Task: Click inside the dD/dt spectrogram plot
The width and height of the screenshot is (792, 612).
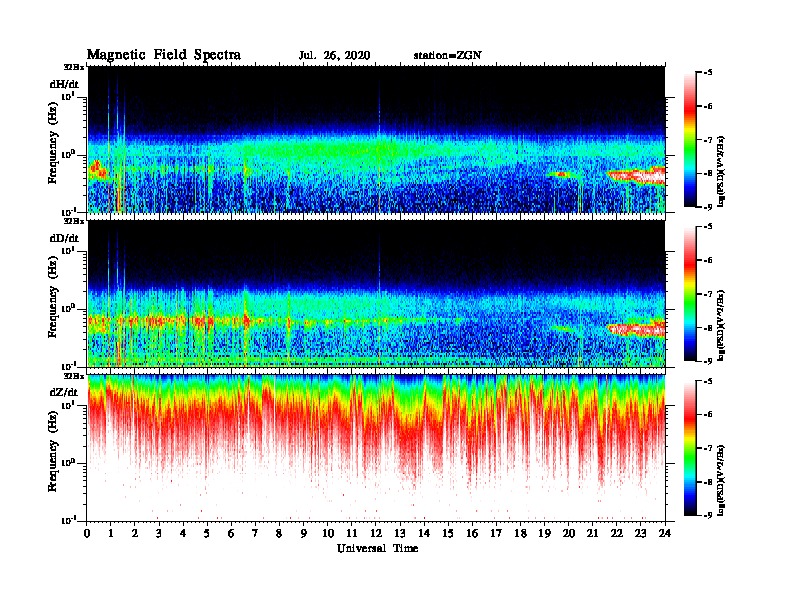Action: point(376,293)
